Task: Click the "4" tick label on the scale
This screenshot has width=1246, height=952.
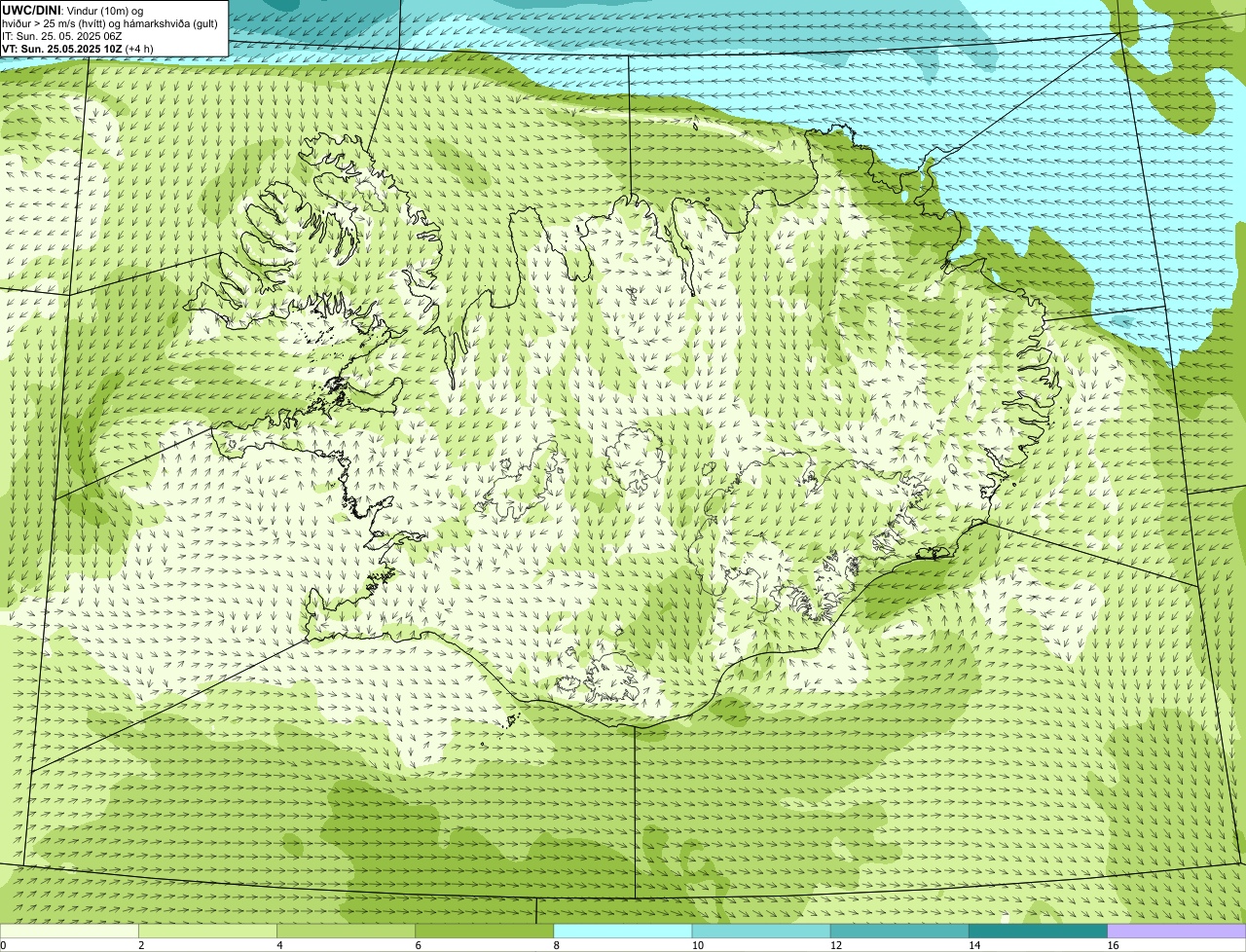Action: pyautogui.click(x=279, y=945)
